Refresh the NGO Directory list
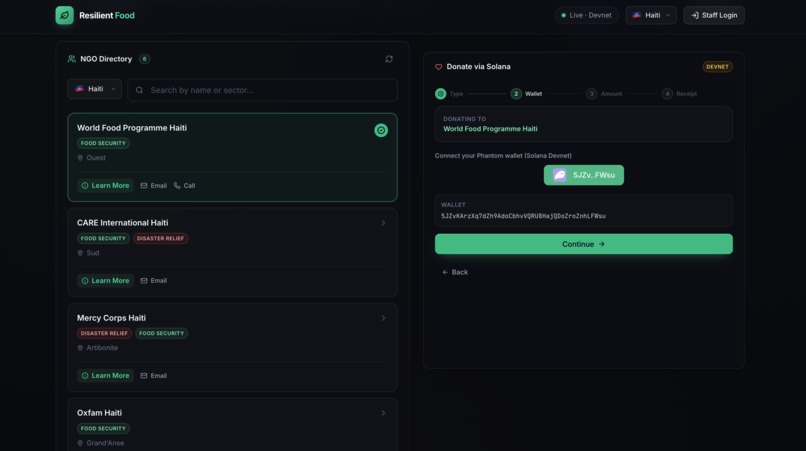 [389, 59]
